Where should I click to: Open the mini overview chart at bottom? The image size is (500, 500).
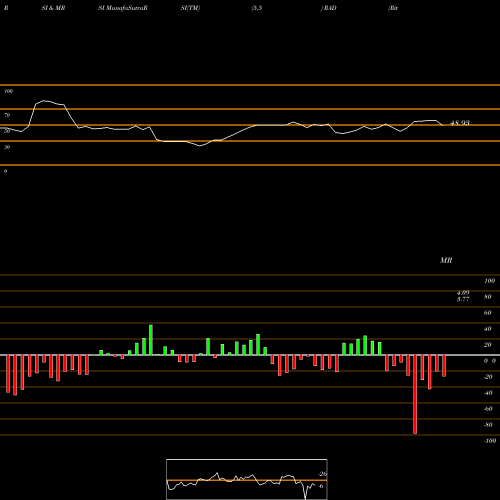point(247,479)
